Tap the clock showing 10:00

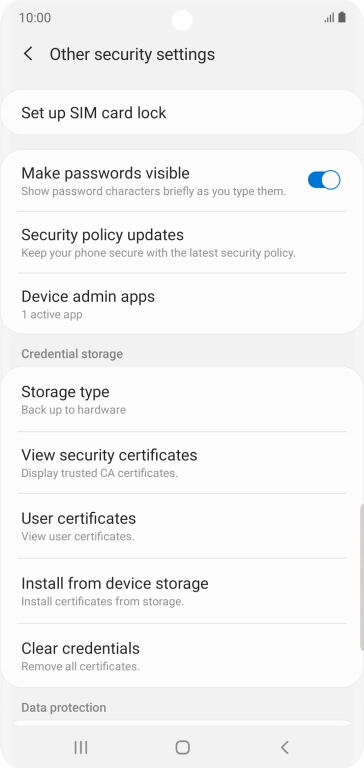pyautogui.click(x=35, y=18)
